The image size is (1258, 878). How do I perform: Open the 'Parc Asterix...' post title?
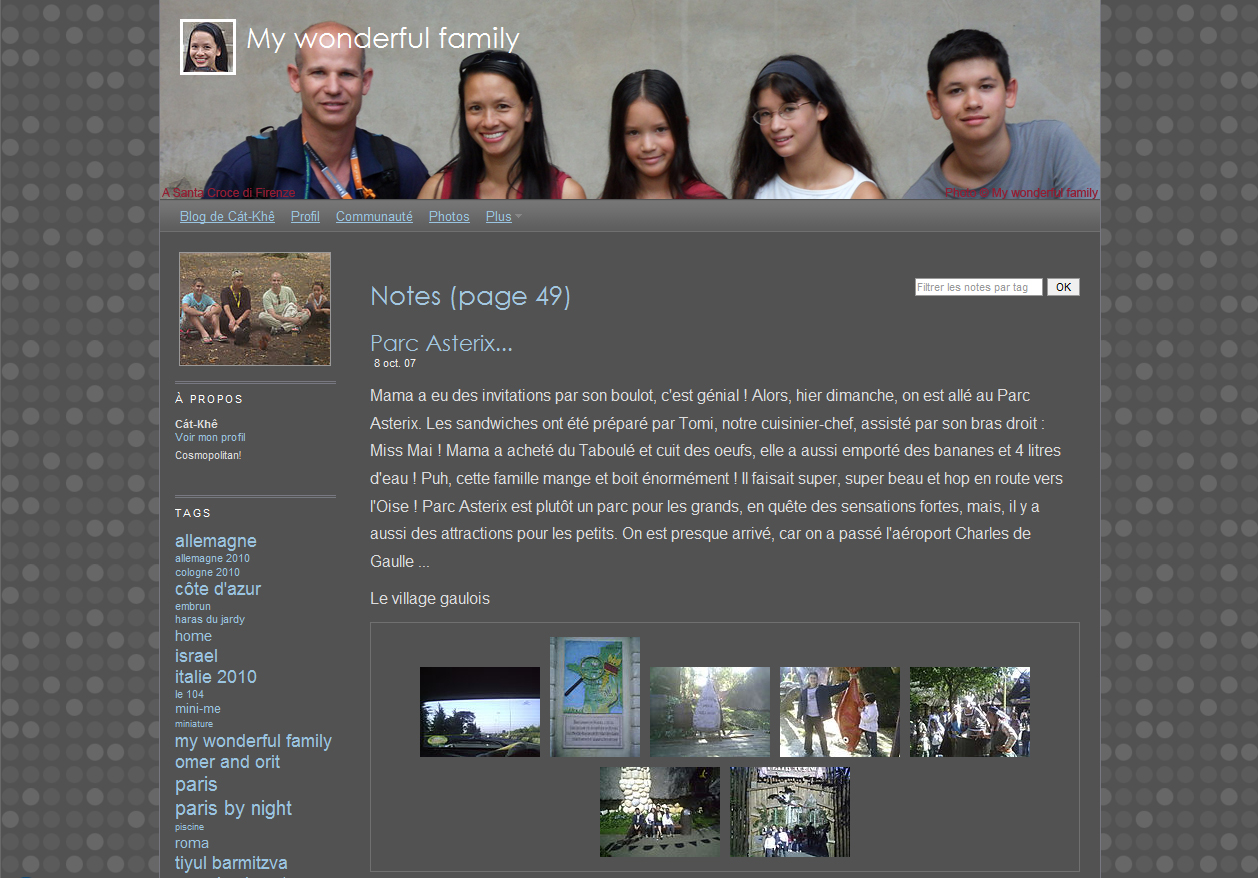(441, 343)
